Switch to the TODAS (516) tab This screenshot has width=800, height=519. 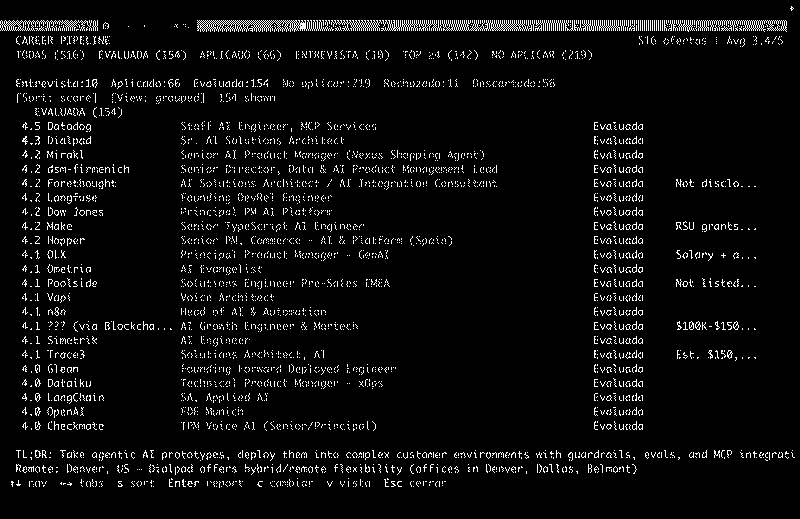click(50, 55)
